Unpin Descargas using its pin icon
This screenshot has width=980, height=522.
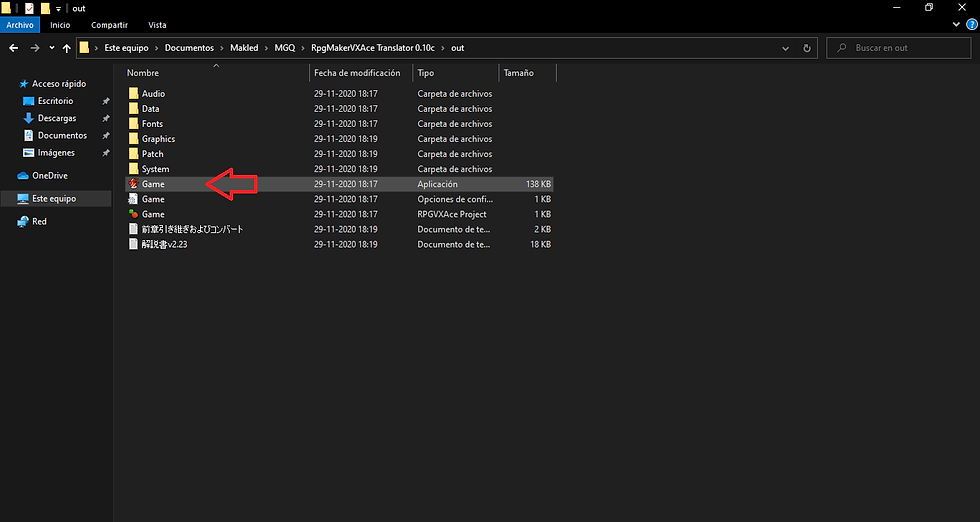click(x=106, y=118)
